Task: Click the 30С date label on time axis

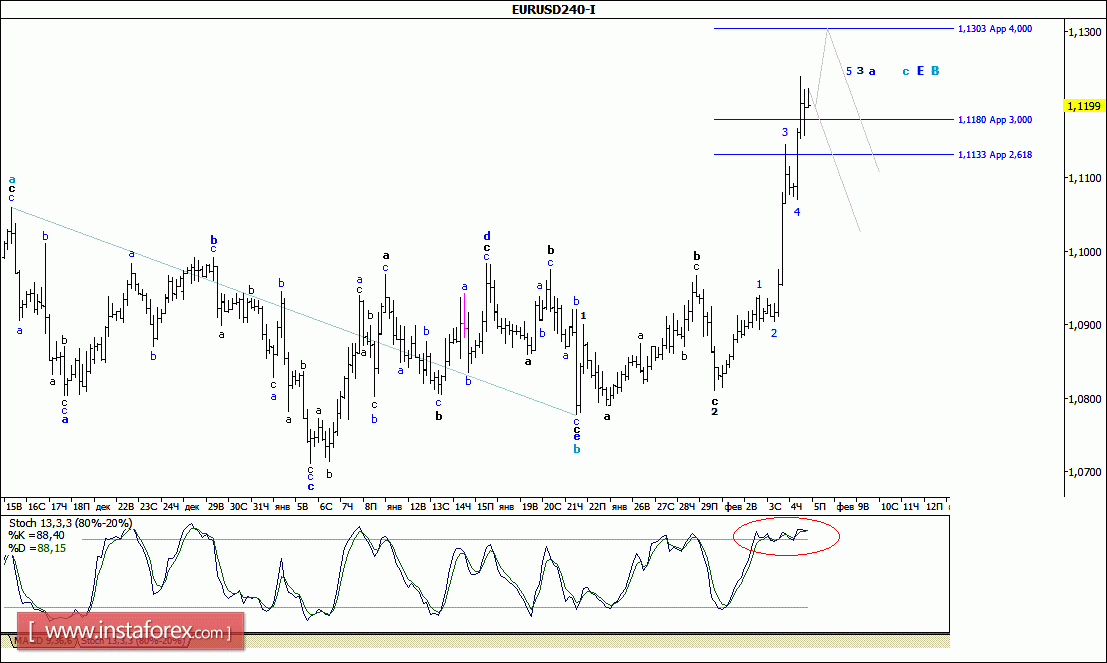Action: click(x=239, y=506)
